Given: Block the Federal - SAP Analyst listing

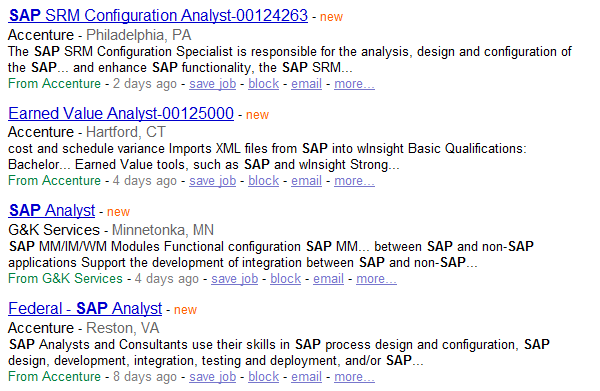Looking at the screenshot, I should [264, 377].
